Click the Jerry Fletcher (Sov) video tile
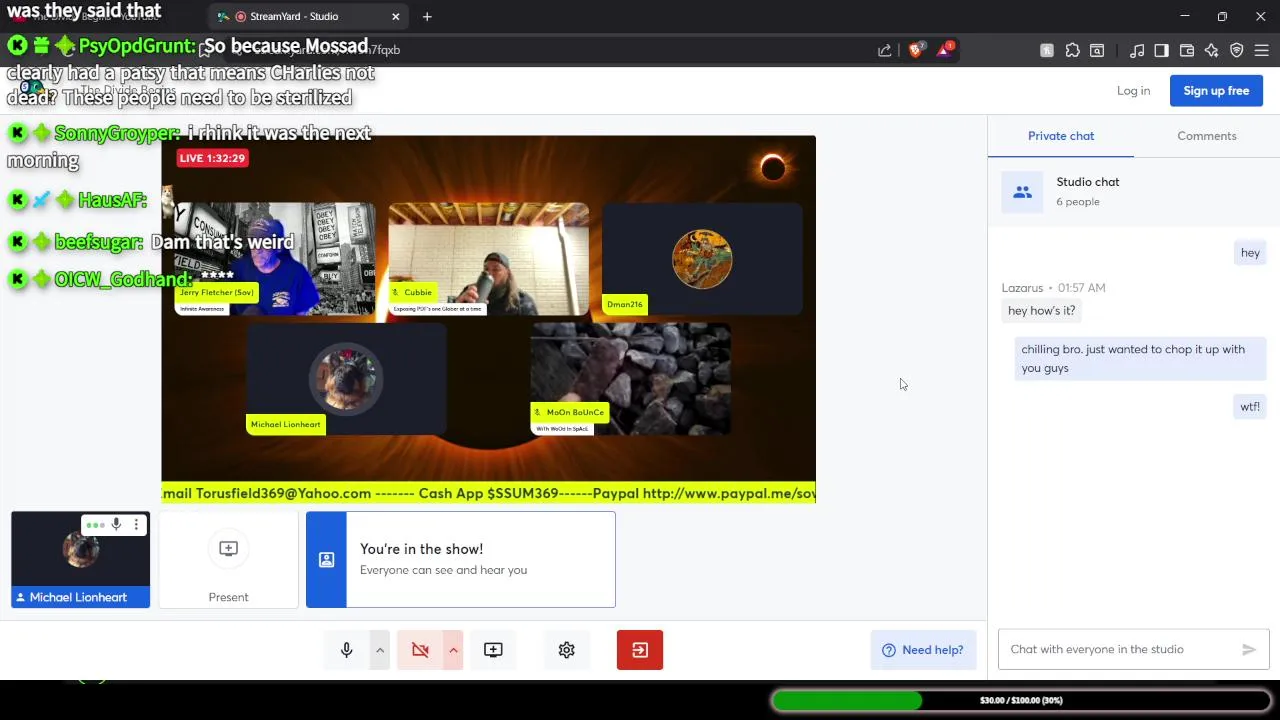The image size is (1280, 720). tap(275, 259)
